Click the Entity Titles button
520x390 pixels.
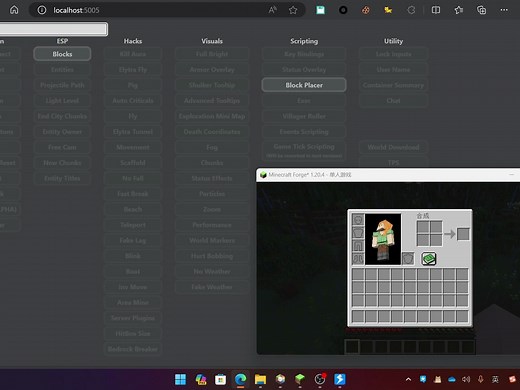pos(62,178)
